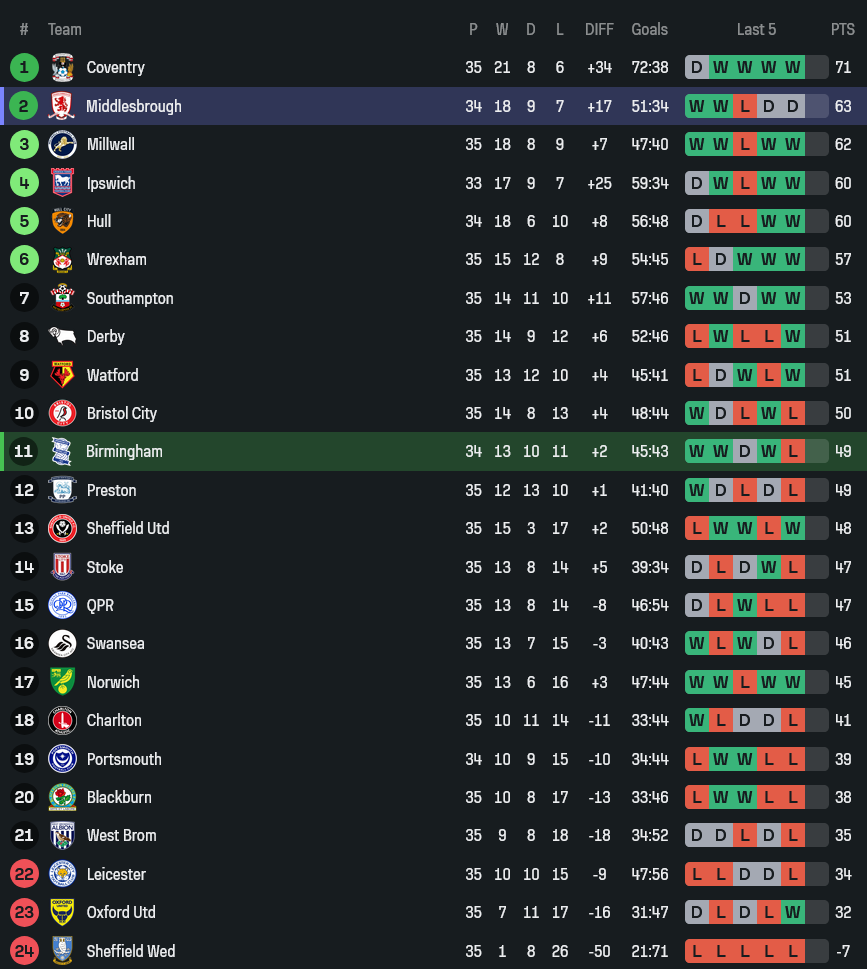Click the Ipswich club crest icon

[62, 183]
